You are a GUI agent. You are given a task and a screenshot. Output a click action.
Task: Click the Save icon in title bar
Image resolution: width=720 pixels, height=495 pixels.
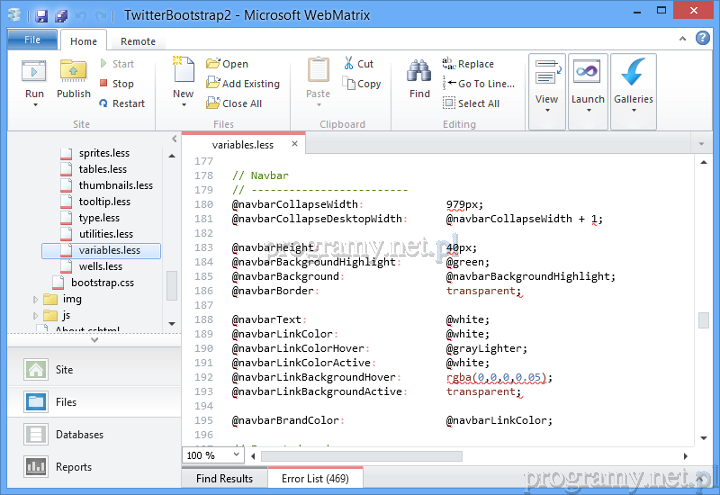point(41,16)
